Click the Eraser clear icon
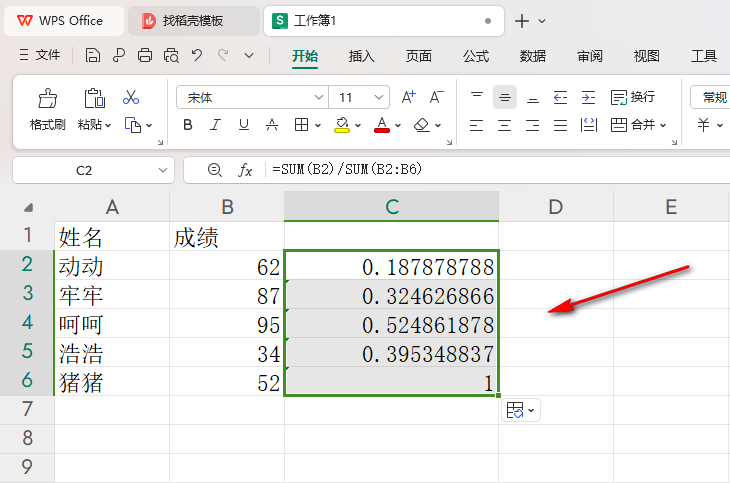Screen dimensions: 730x483 click(422, 125)
